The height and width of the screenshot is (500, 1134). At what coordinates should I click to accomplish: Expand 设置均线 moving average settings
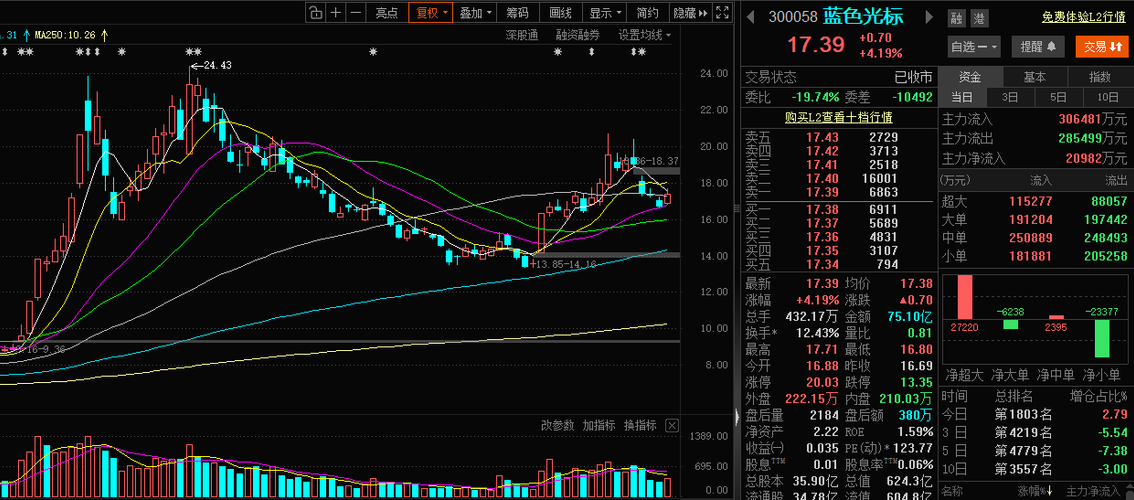tap(644, 35)
